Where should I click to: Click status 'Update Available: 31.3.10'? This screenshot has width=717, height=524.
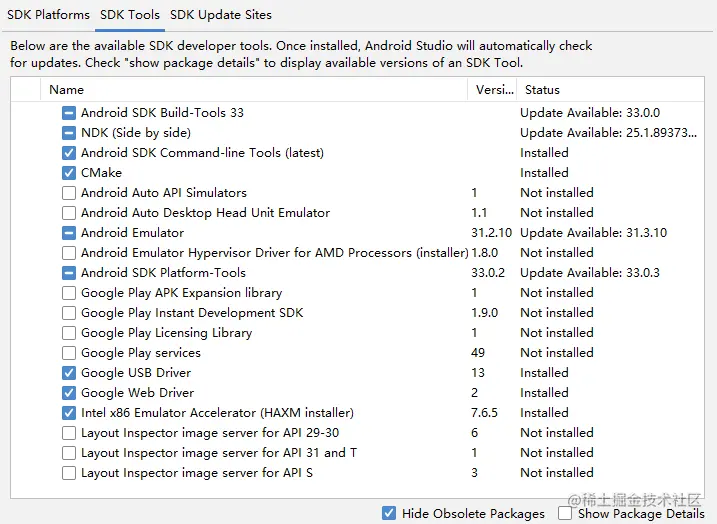[594, 233]
